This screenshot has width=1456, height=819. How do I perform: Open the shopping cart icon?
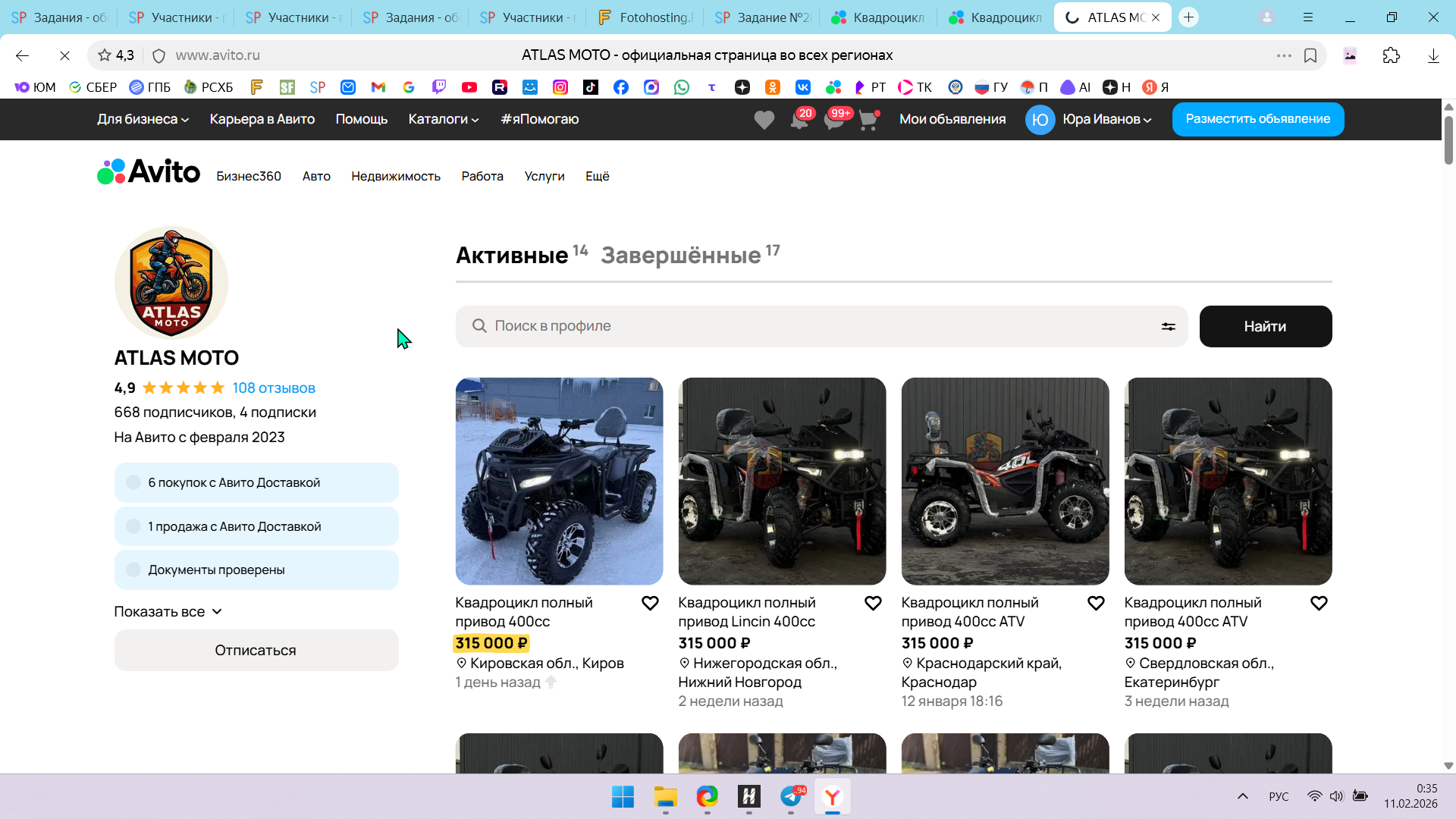(868, 120)
